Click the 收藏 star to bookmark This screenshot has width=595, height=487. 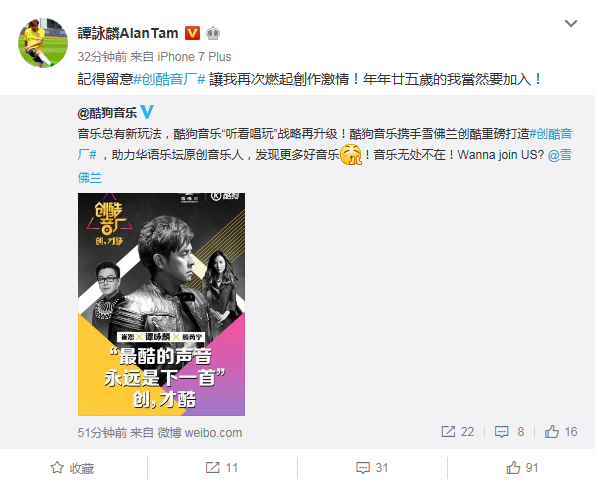[72, 468]
